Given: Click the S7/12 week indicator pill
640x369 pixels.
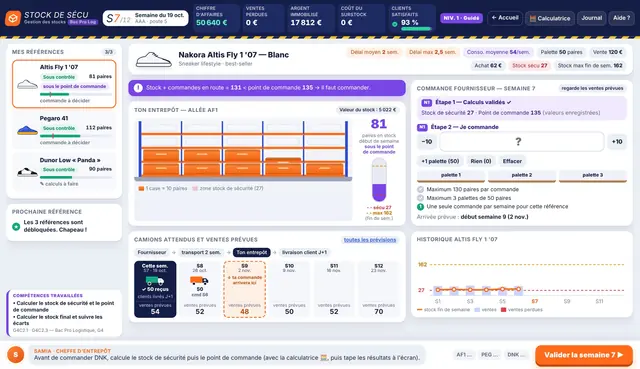Looking at the screenshot, I should [145, 18].
